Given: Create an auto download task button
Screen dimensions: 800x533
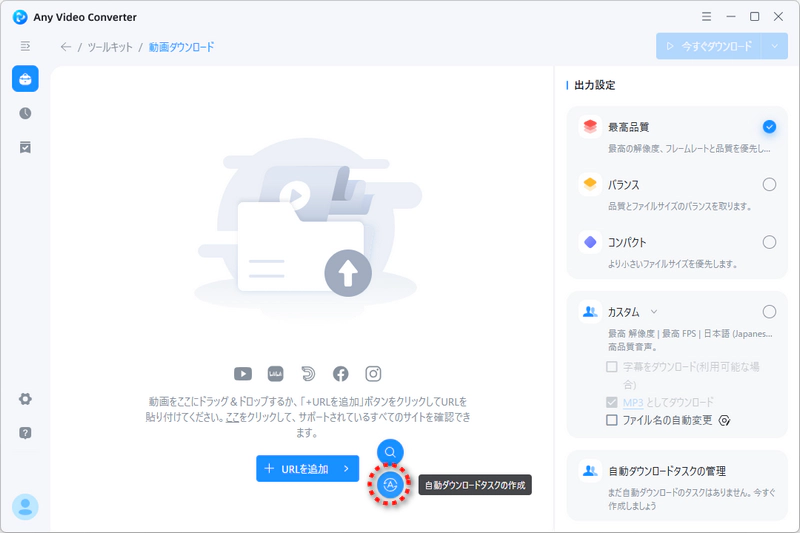Looking at the screenshot, I should click(x=390, y=485).
